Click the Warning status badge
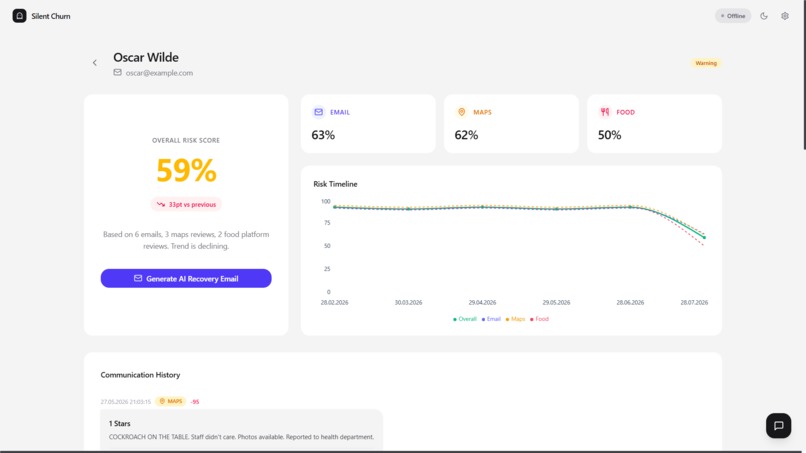 coord(706,63)
